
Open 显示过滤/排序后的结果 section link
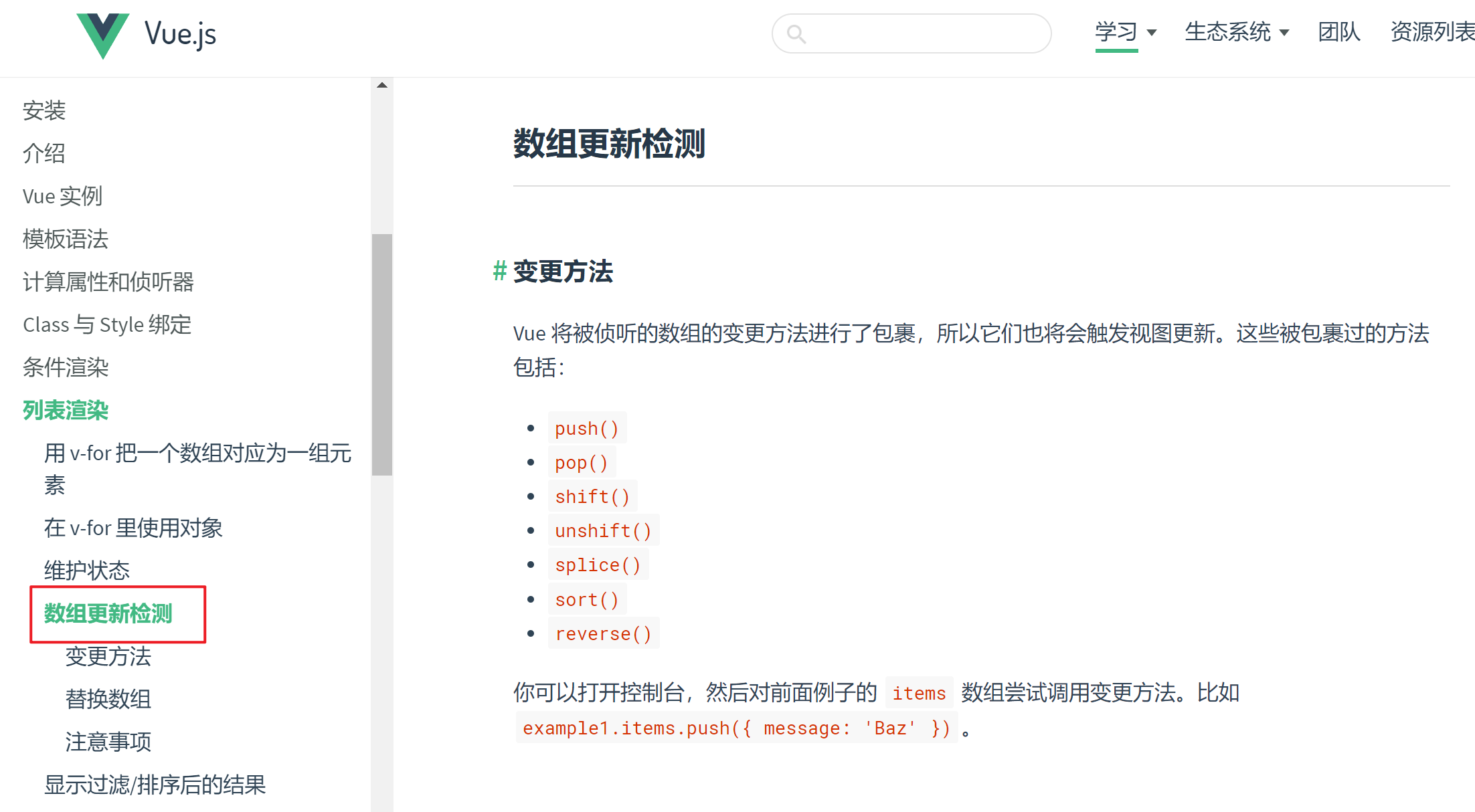pyautogui.click(x=155, y=785)
